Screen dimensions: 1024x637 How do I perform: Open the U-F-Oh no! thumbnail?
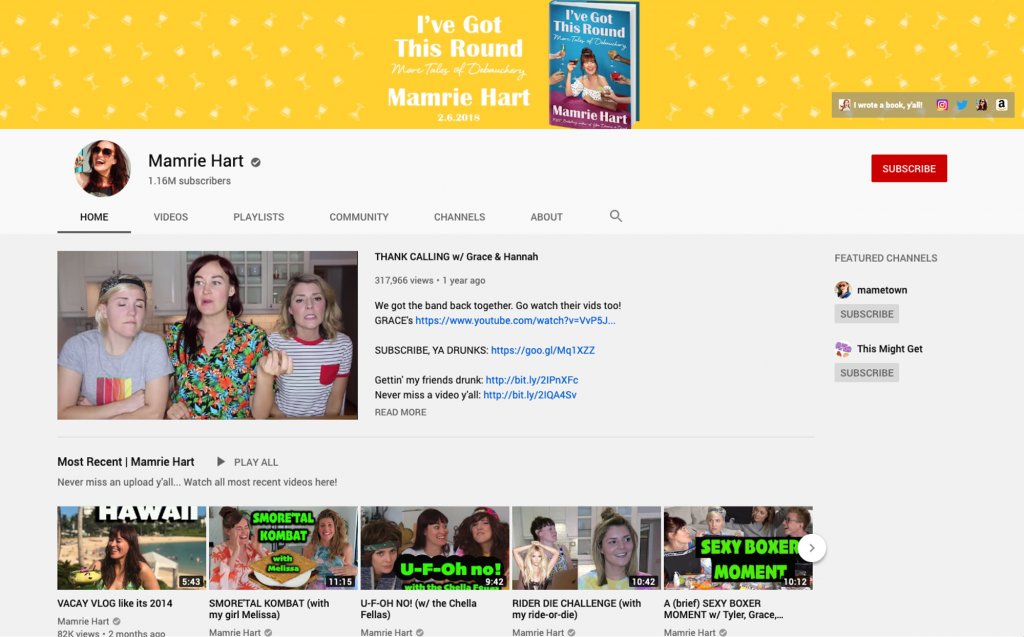point(435,547)
